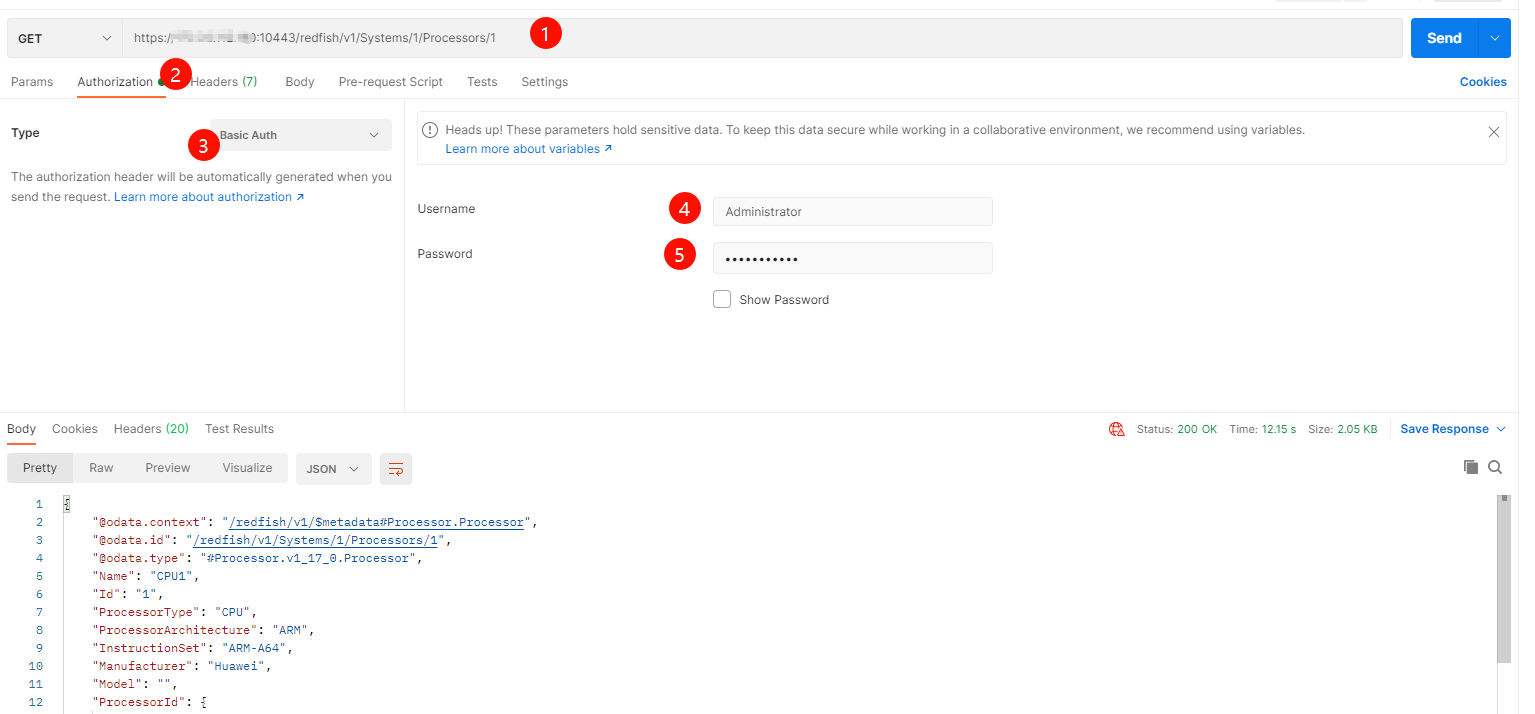
Task: Dismiss the Heads up warning banner
Action: coord(1493,132)
